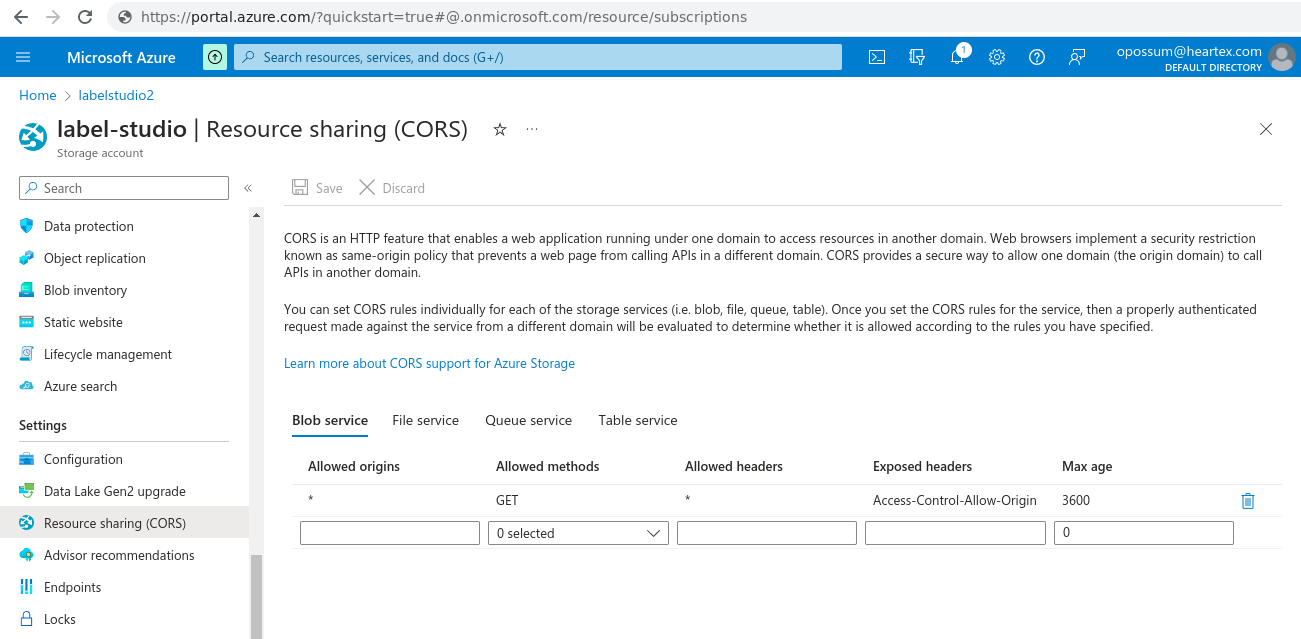This screenshot has height=639, width=1301.
Task: Open portal settings gear icon
Action: point(997,57)
